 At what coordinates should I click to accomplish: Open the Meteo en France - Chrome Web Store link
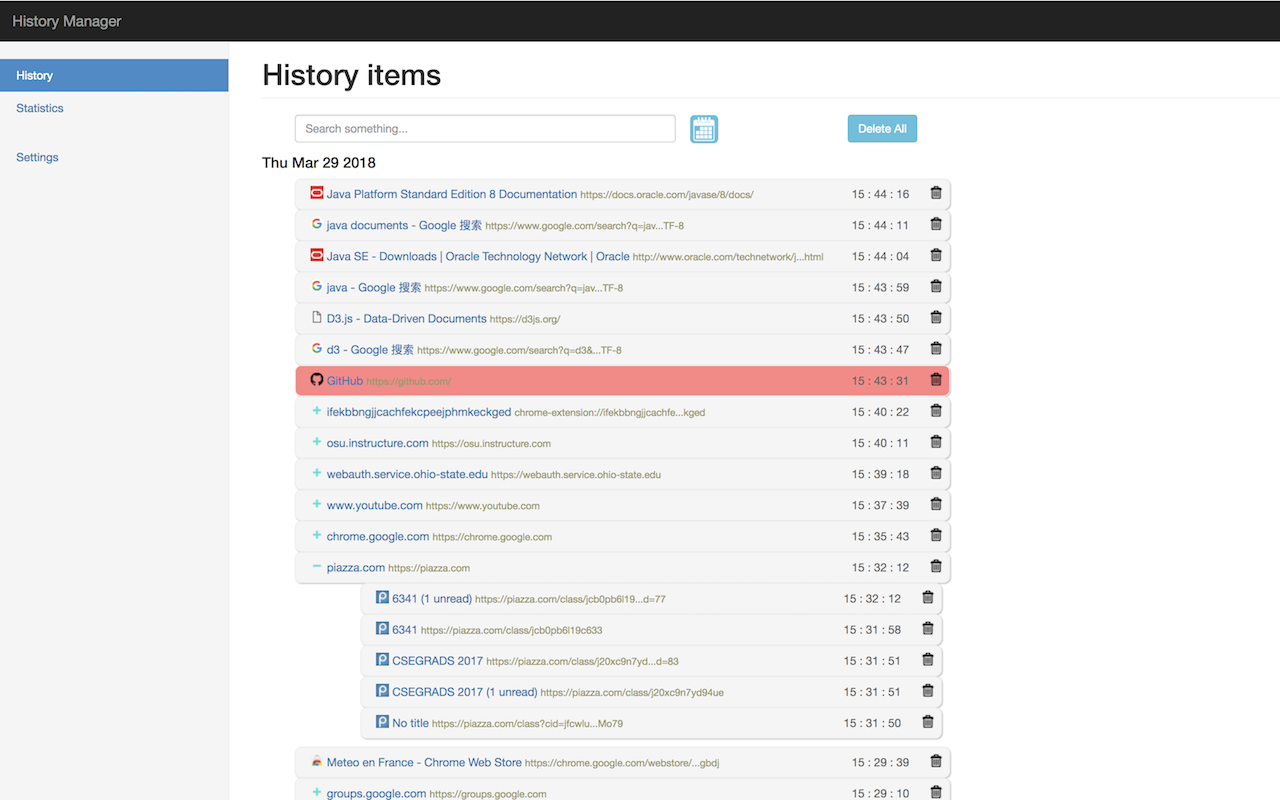pos(424,762)
